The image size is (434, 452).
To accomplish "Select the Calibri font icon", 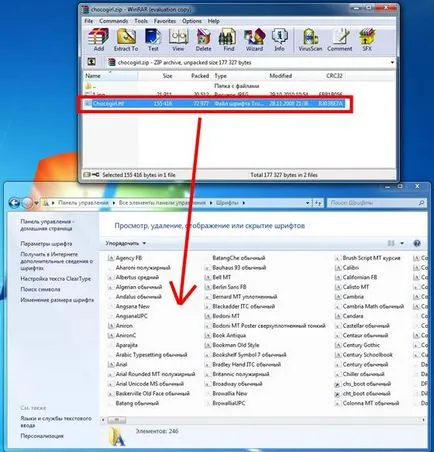I will click(338, 268).
